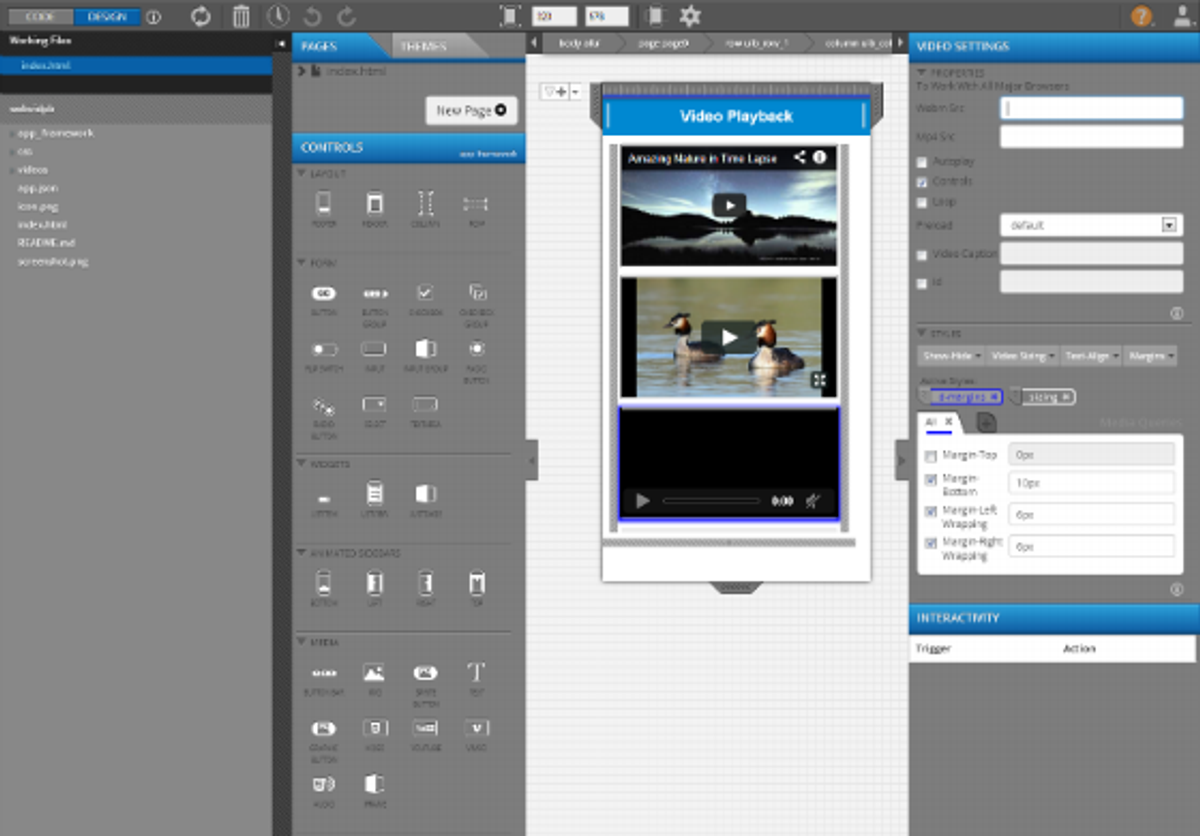Click the Webm Src input field
Screen dimensions: 1200x836
tap(1090, 107)
